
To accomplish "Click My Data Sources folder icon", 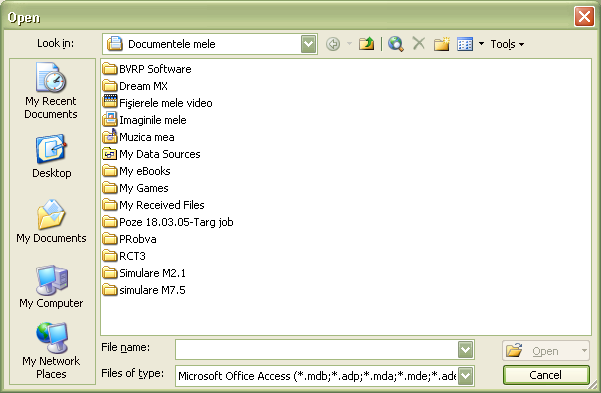I will coord(110,154).
